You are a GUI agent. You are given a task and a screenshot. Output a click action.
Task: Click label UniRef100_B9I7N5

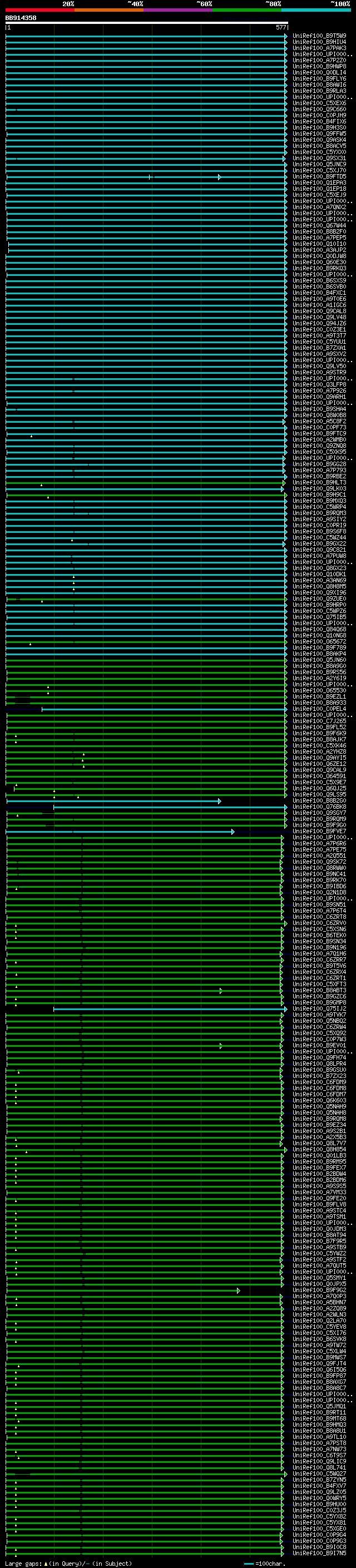tap(319, 1554)
